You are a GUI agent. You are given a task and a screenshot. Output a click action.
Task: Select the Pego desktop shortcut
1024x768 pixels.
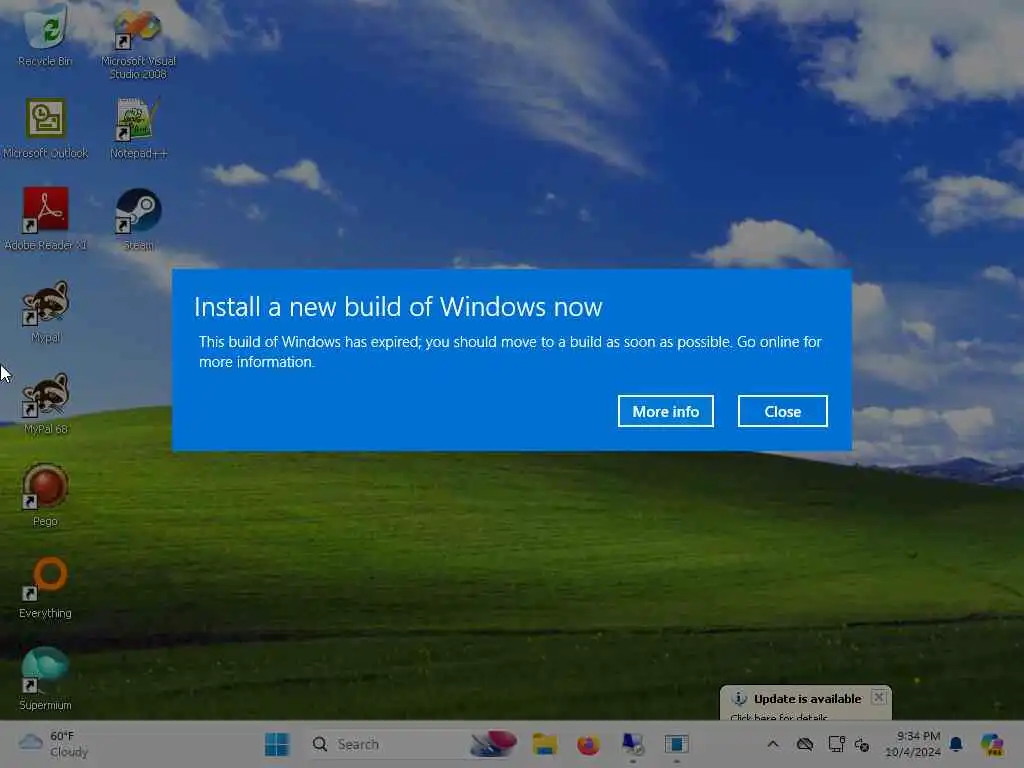click(45, 496)
